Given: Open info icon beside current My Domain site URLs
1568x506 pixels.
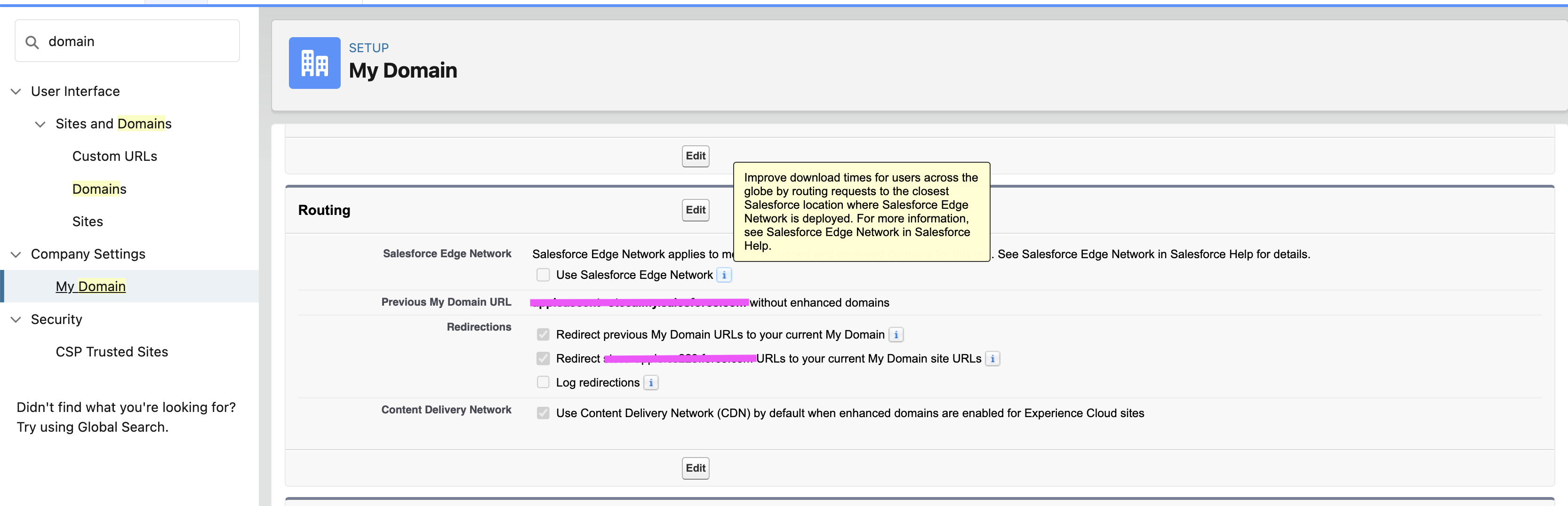Looking at the screenshot, I should [x=992, y=359].
